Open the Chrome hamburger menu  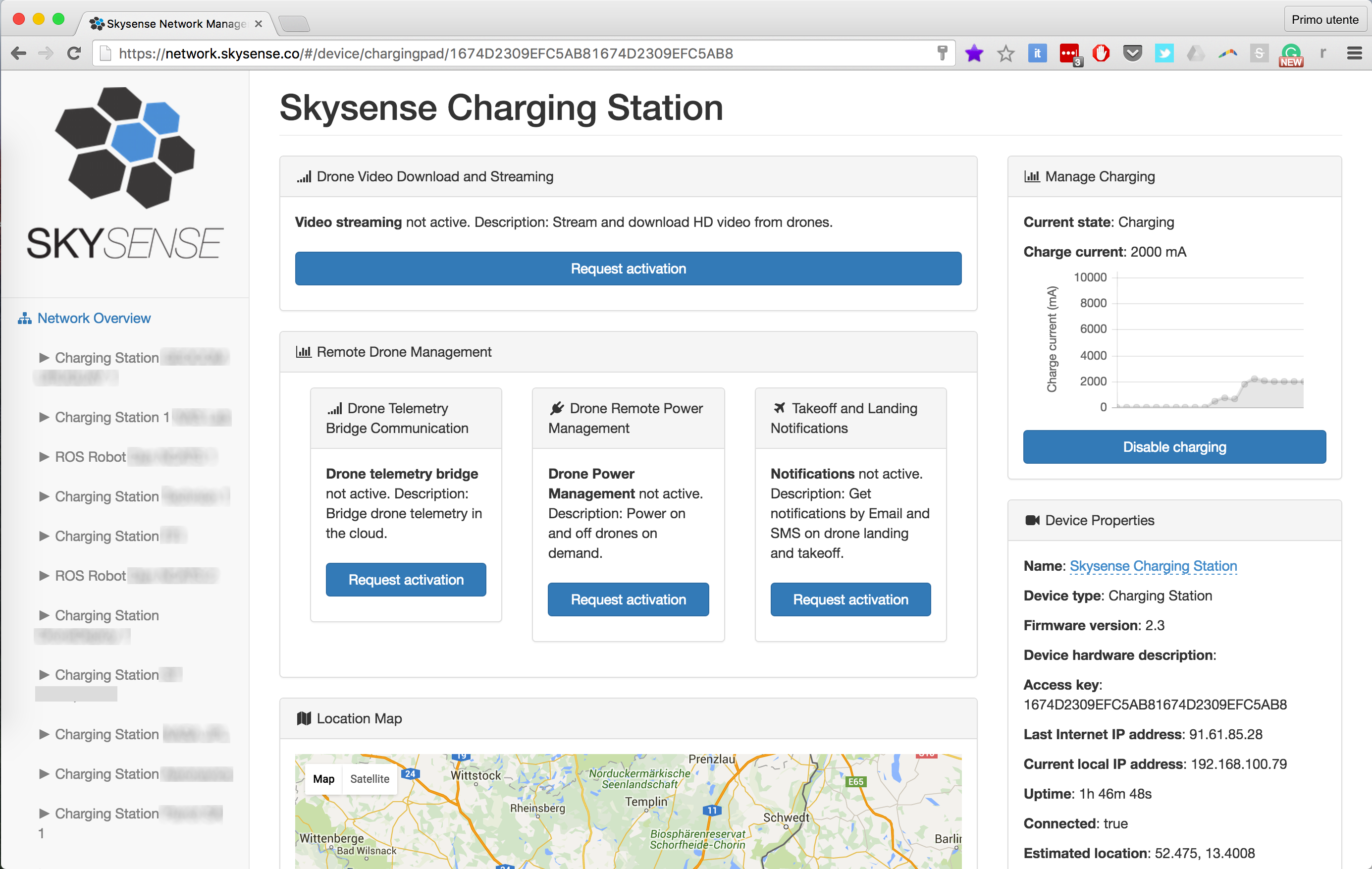click(x=1354, y=54)
